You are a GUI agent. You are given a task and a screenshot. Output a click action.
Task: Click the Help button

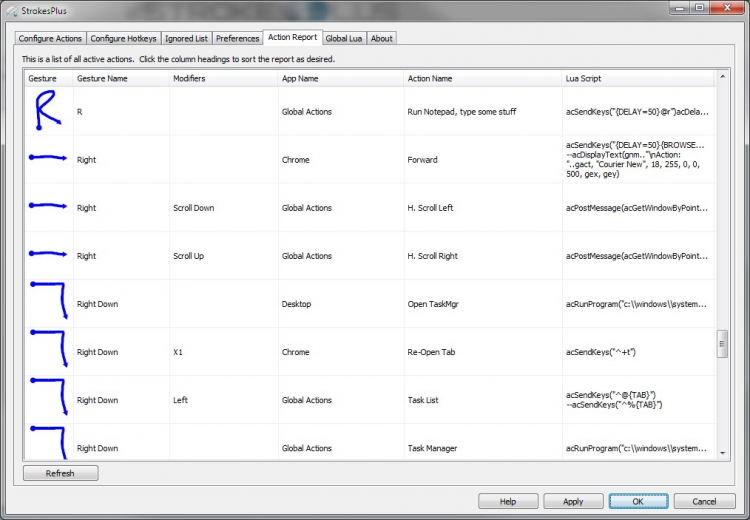pyautogui.click(x=508, y=501)
